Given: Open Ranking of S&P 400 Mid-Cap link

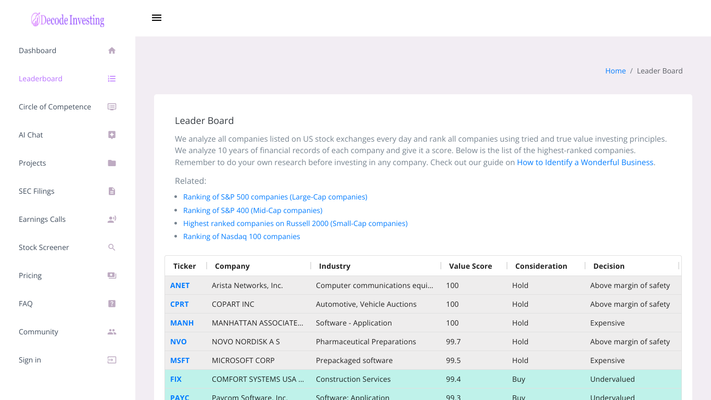Looking at the screenshot, I should [253, 210].
